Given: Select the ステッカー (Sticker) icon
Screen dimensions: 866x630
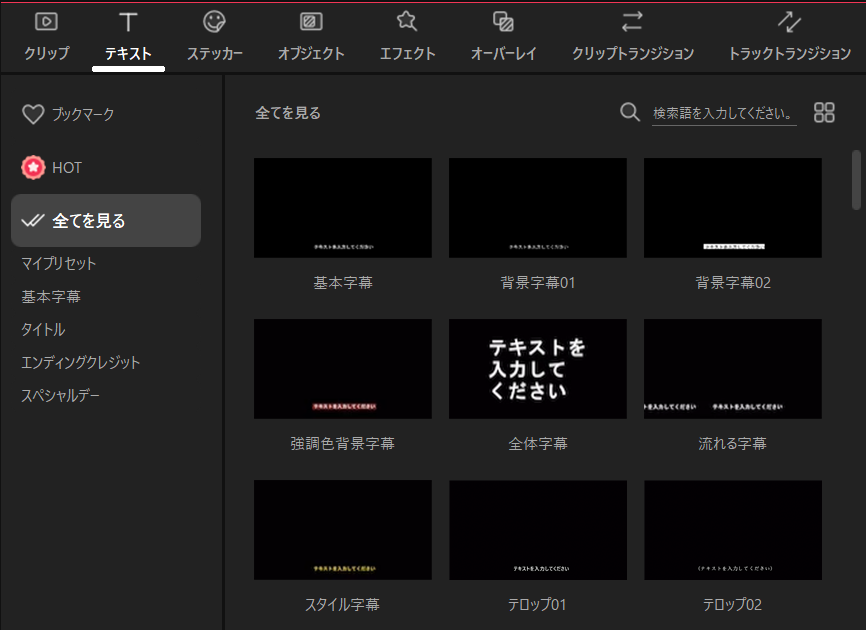Looking at the screenshot, I should [x=215, y=22].
